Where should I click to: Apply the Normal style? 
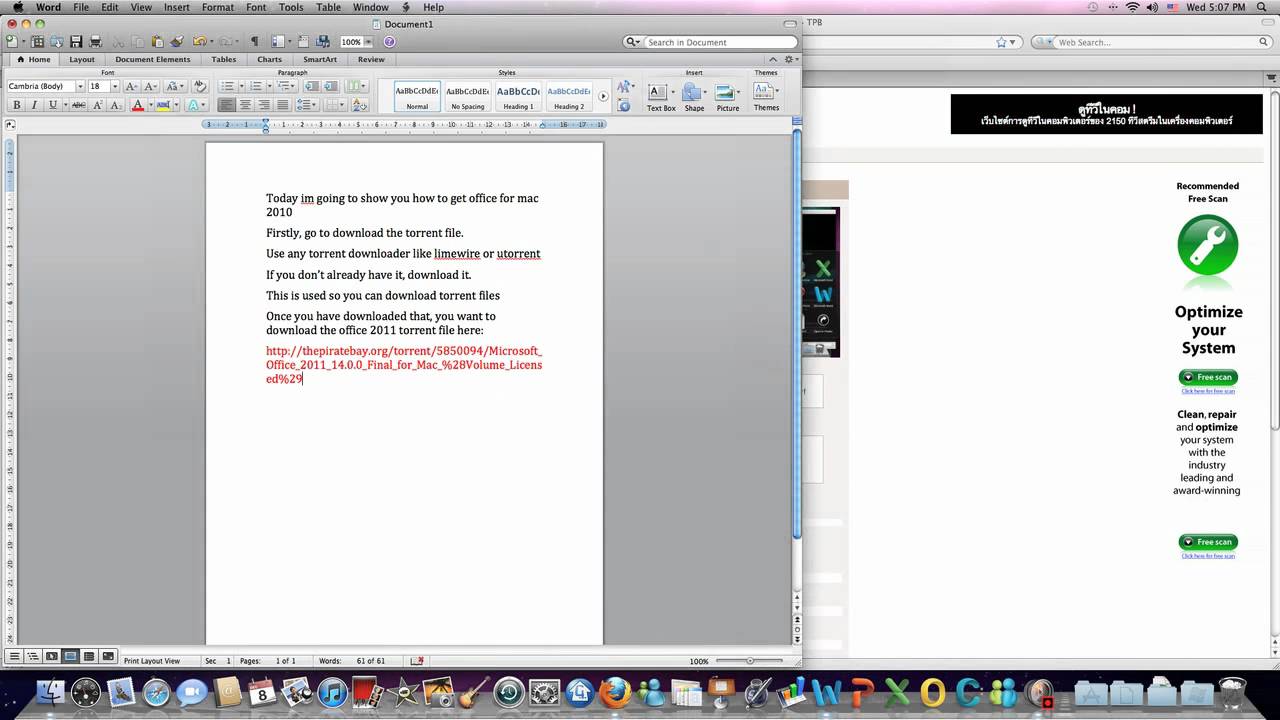coord(417,96)
